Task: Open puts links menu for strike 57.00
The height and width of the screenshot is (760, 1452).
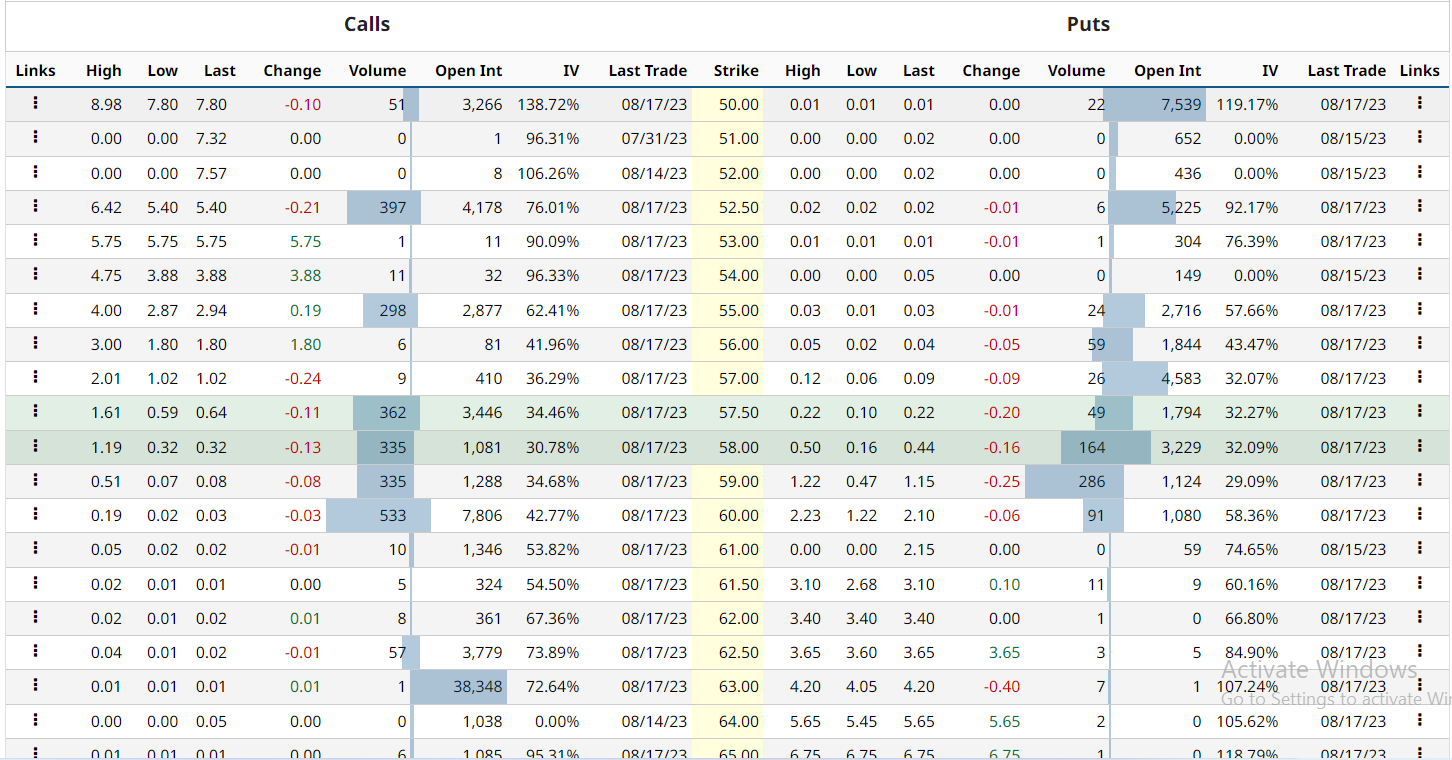Action: click(1419, 377)
